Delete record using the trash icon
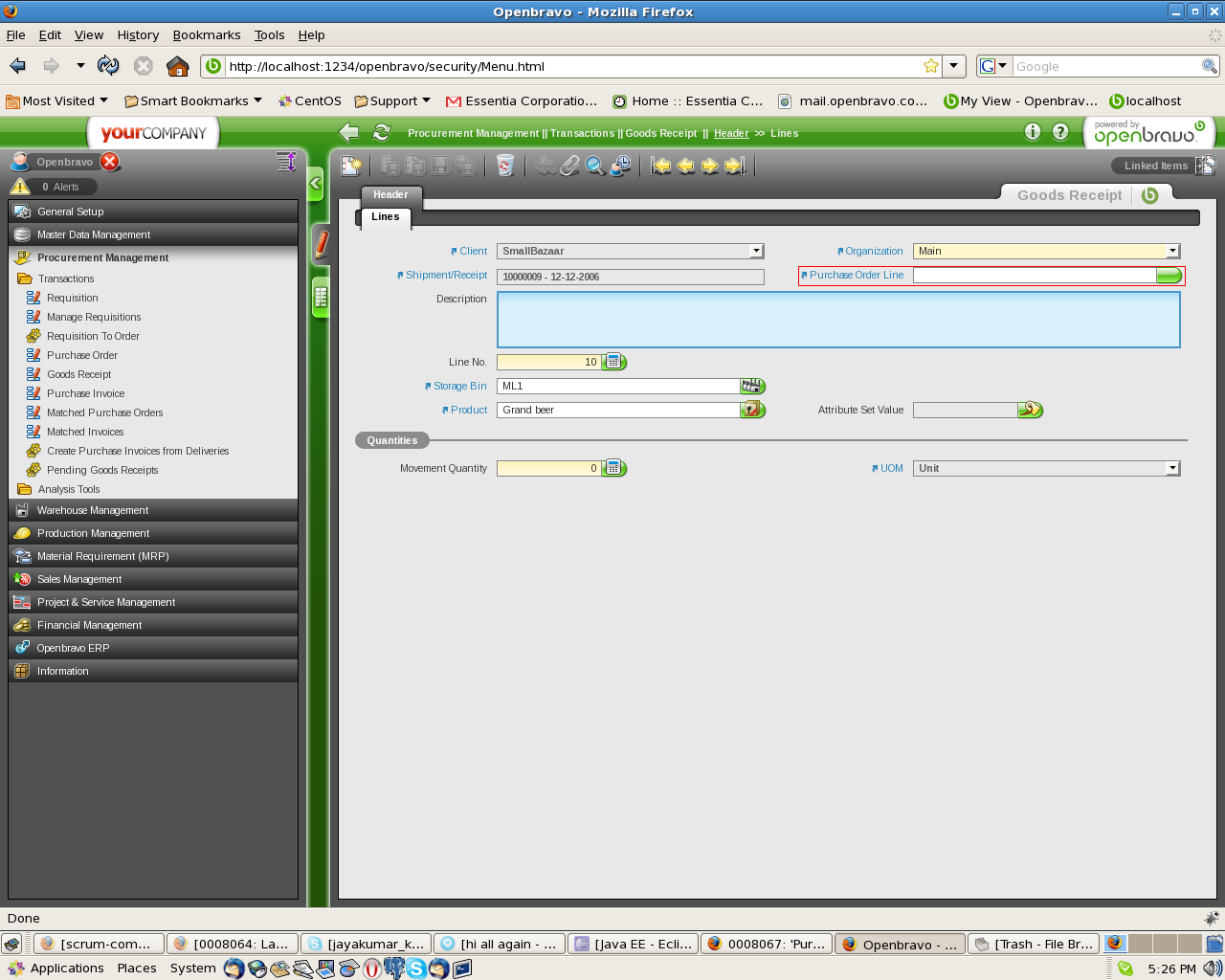 (505, 166)
